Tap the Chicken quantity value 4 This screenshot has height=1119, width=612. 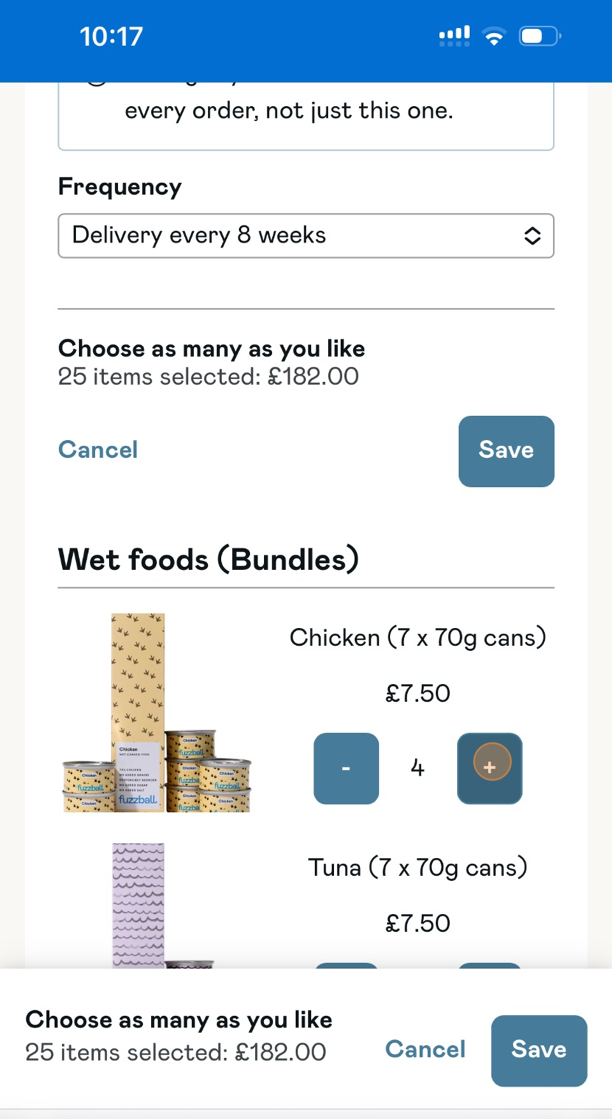418,768
